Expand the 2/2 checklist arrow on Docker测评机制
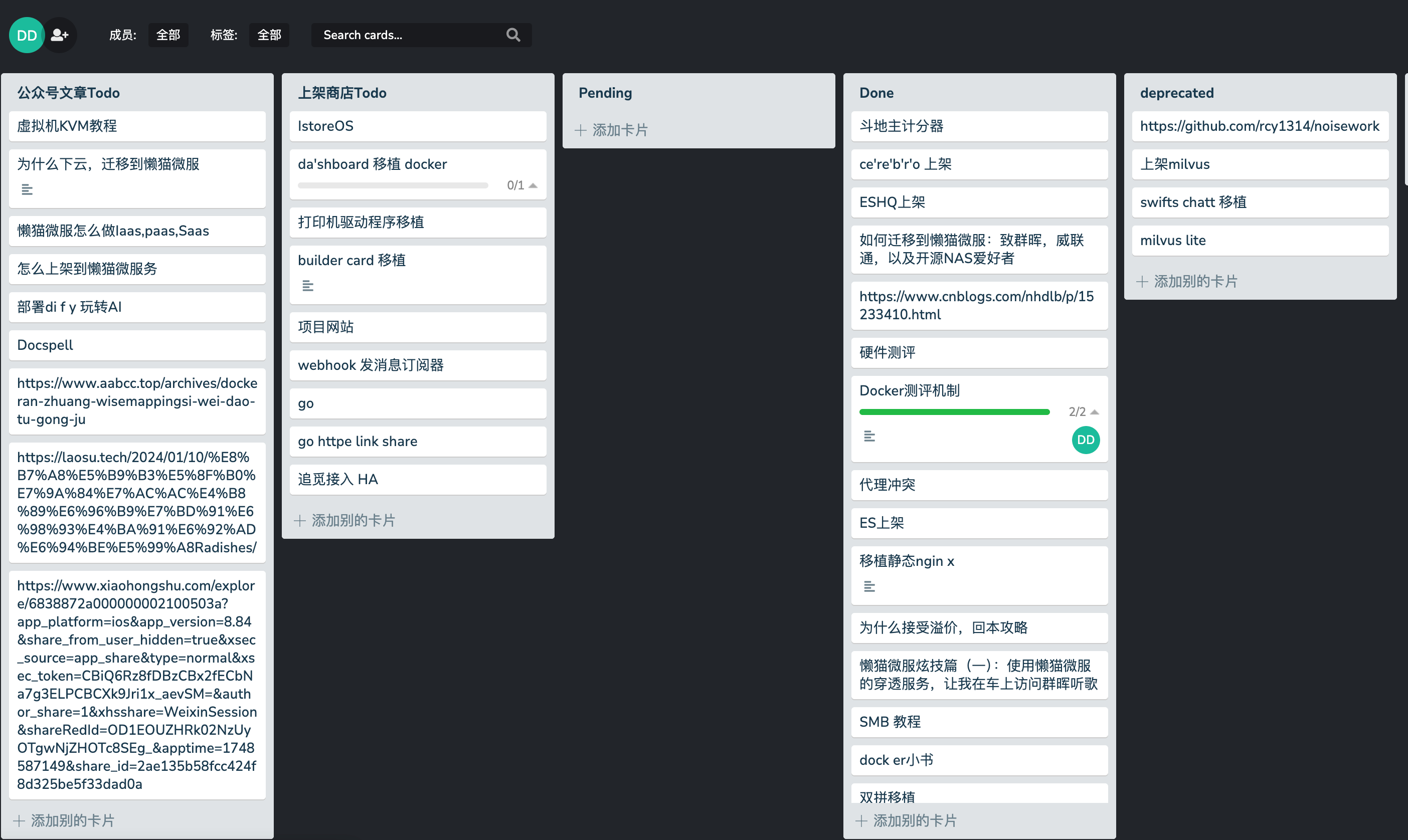1408x840 pixels. (1094, 412)
